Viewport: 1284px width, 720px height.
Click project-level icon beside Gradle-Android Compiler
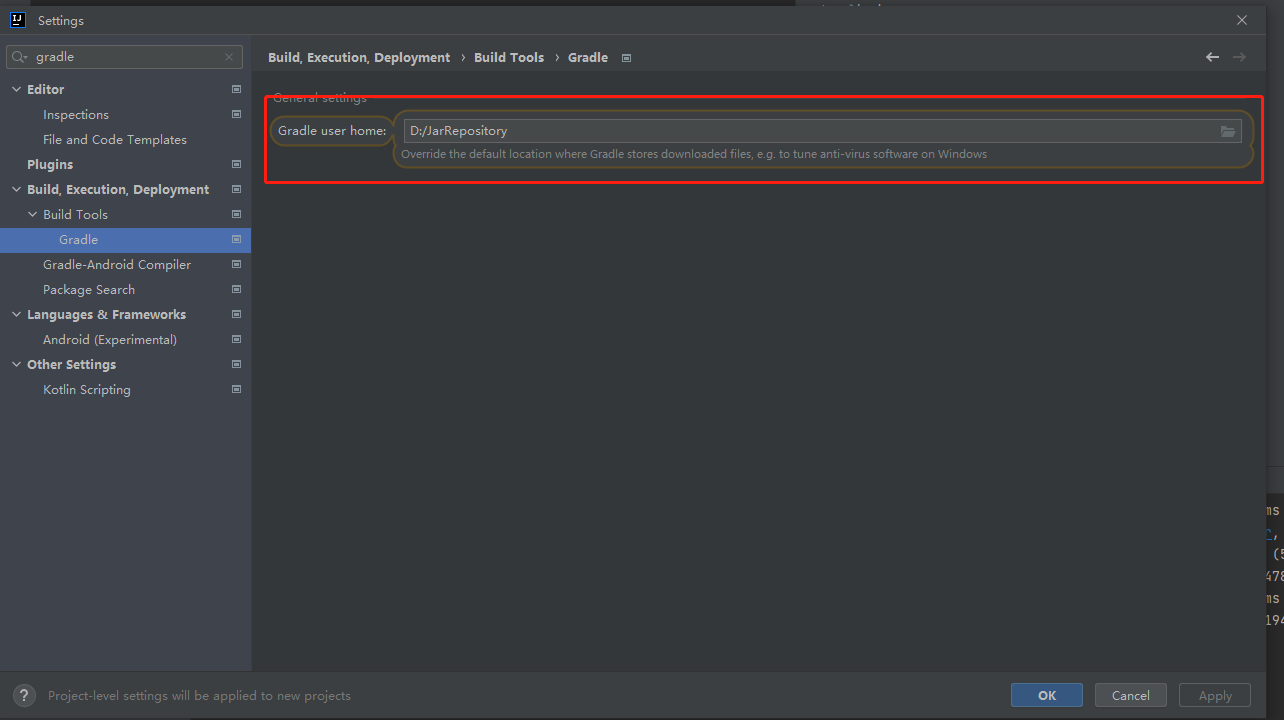236,264
